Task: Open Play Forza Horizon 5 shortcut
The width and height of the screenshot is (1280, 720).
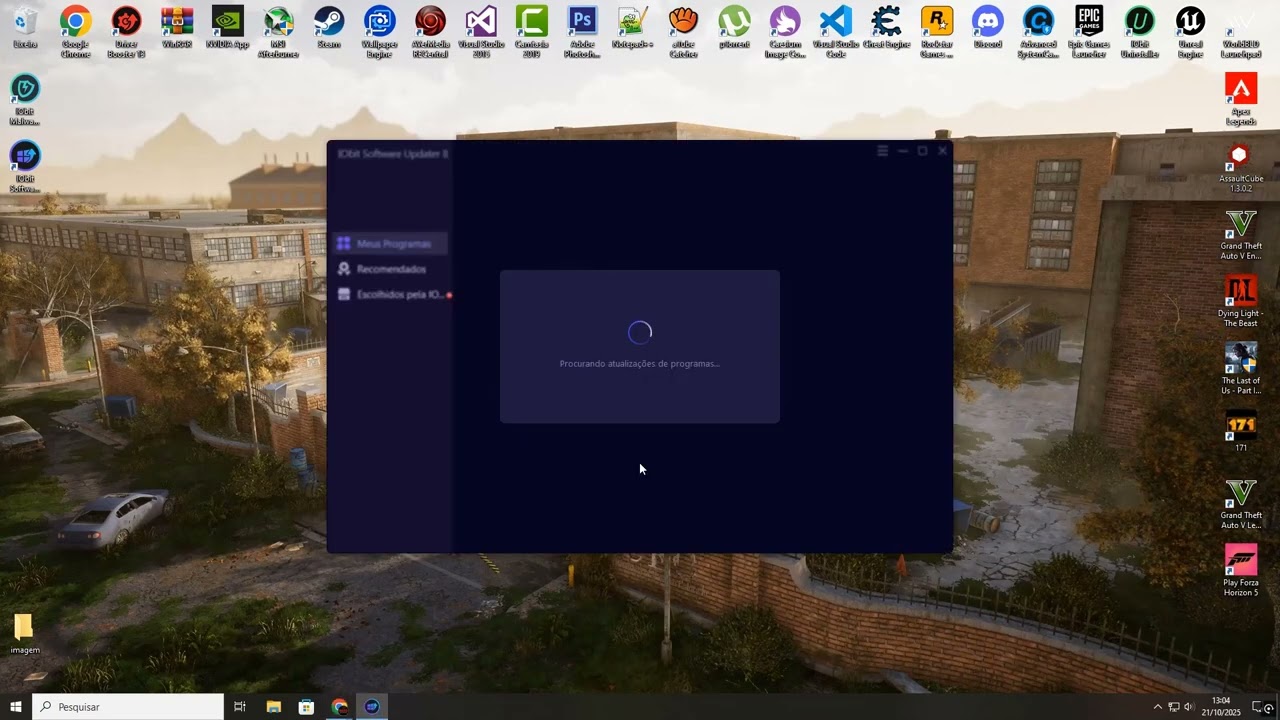Action: click(x=1241, y=571)
